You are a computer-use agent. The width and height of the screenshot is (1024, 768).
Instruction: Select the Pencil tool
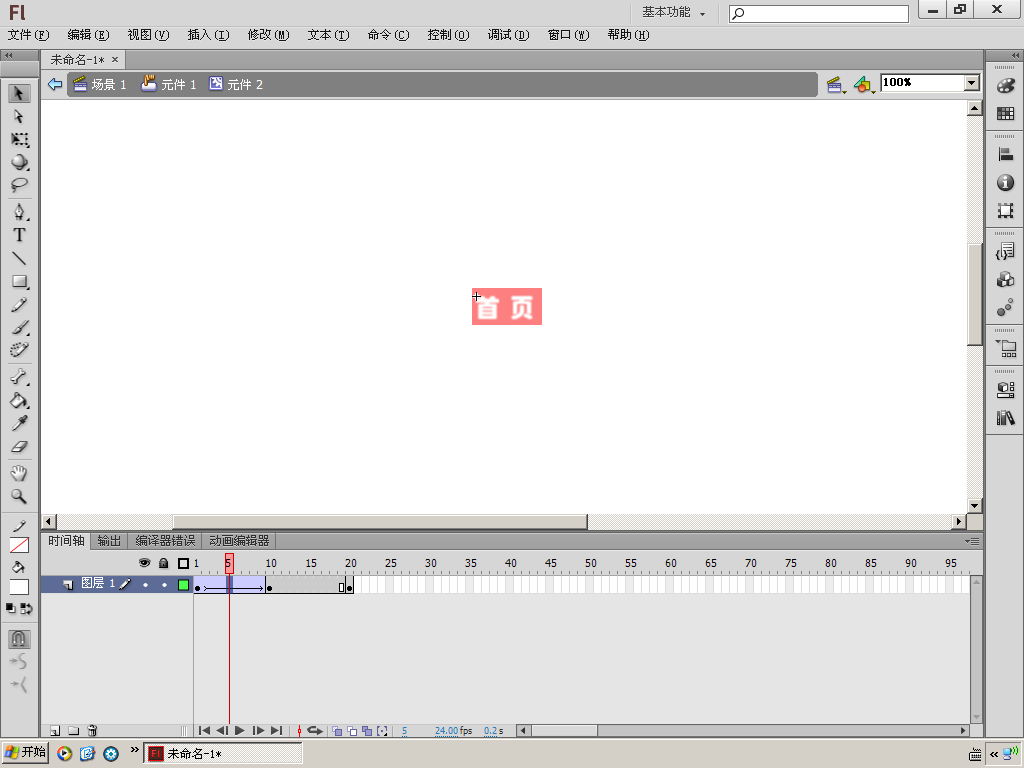[x=19, y=304]
